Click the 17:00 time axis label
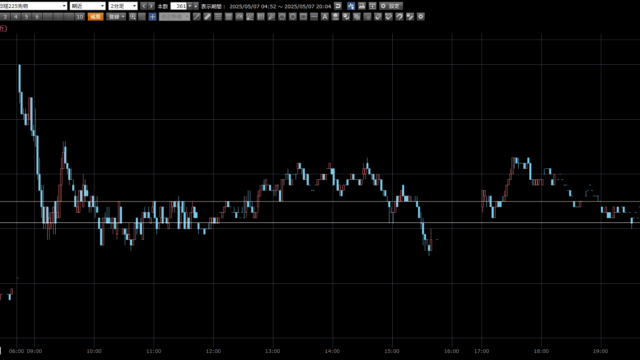Image resolution: width=640 pixels, height=360 pixels. pyautogui.click(x=482, y=351)
